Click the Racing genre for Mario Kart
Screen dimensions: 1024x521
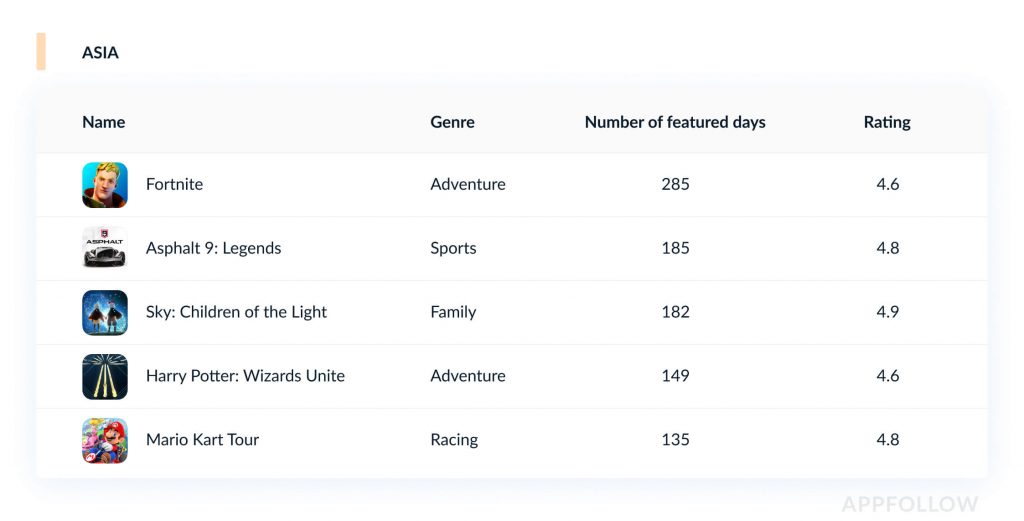click(454, 440)
